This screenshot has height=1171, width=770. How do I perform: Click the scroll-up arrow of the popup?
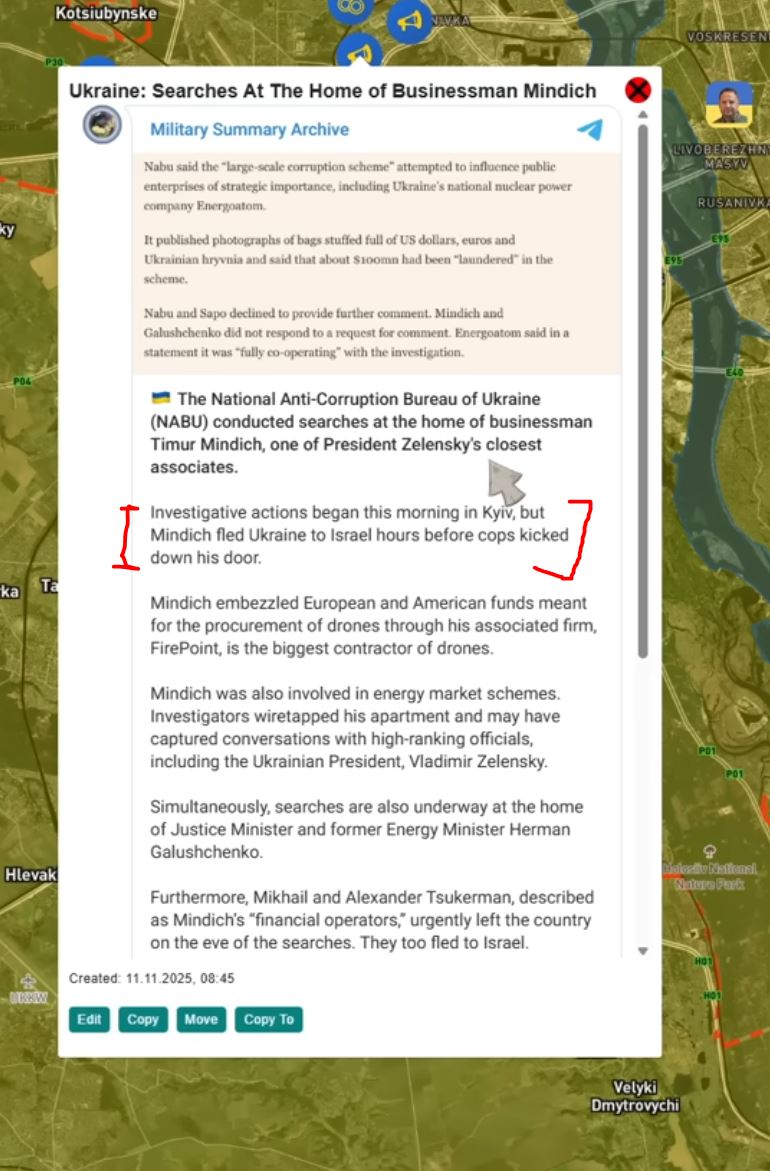tap(642, 115)
